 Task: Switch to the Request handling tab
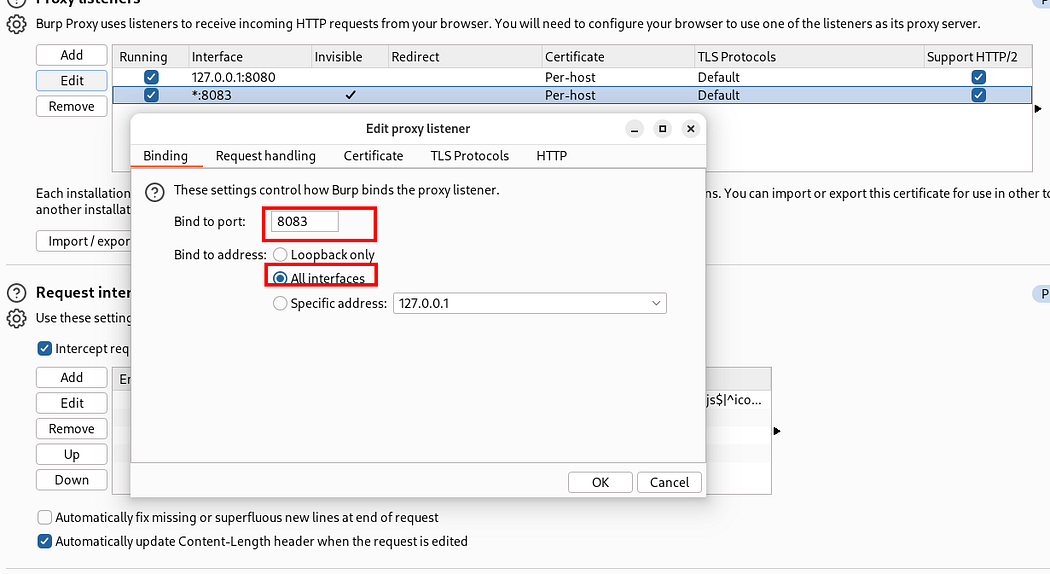point(265,155)
